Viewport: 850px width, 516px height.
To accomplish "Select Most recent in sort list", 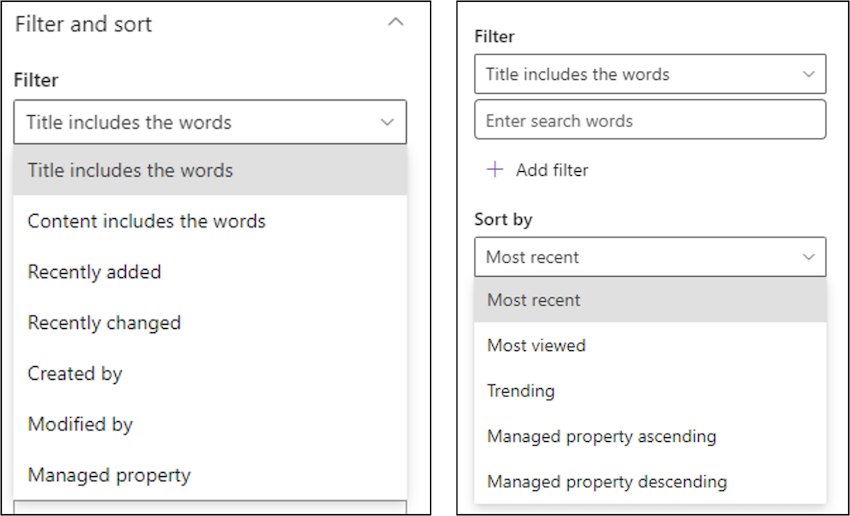I will [650, 300].
